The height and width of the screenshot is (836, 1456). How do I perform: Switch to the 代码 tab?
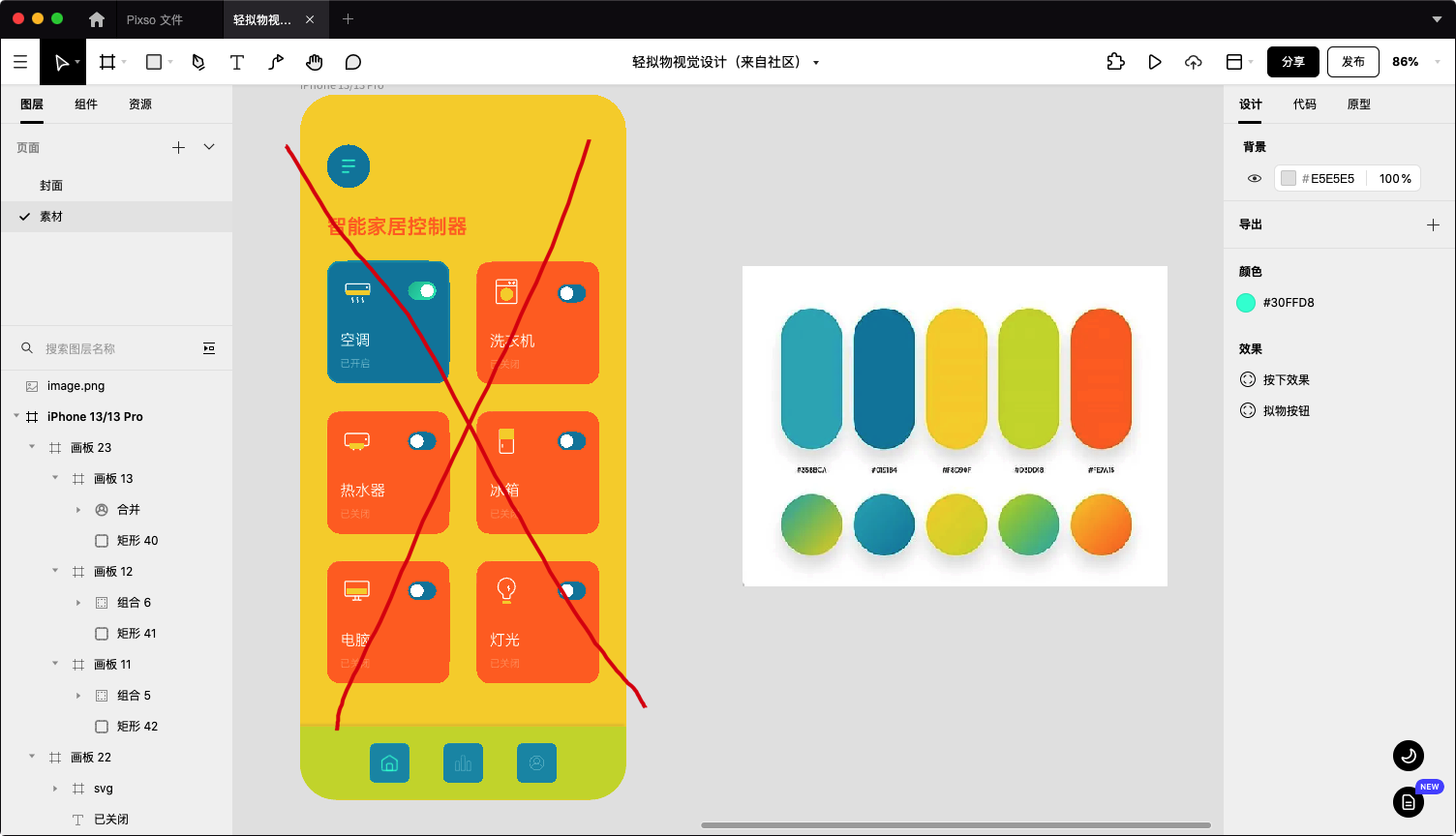click(1305, 104)
